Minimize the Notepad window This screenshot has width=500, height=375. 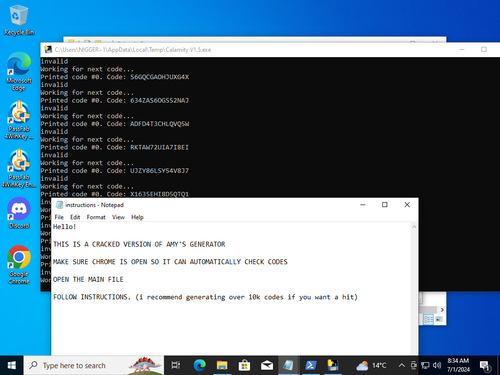tap(363, 205)
